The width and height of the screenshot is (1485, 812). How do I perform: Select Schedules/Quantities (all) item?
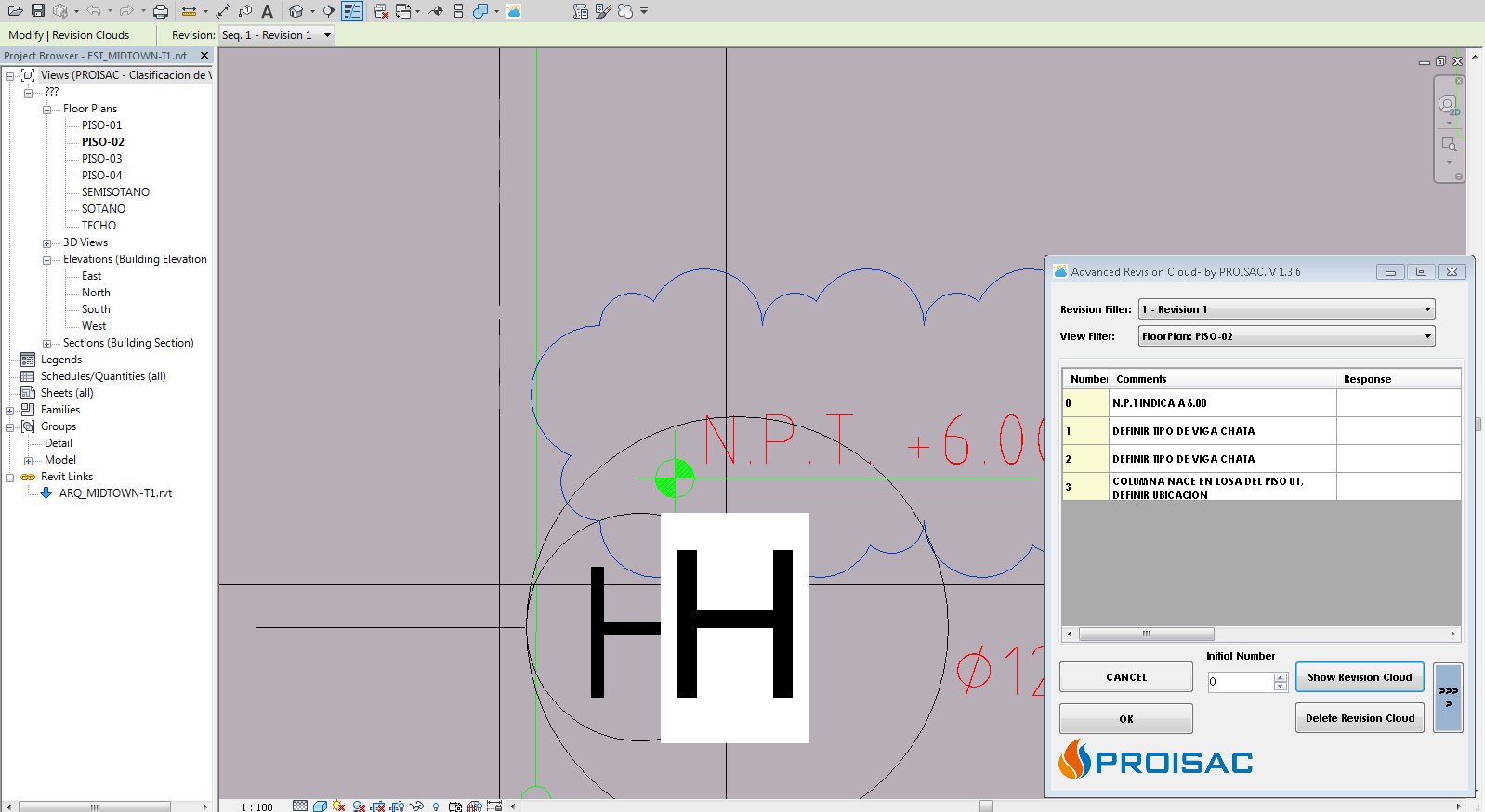pyautogui.click(x=103, y=376)
